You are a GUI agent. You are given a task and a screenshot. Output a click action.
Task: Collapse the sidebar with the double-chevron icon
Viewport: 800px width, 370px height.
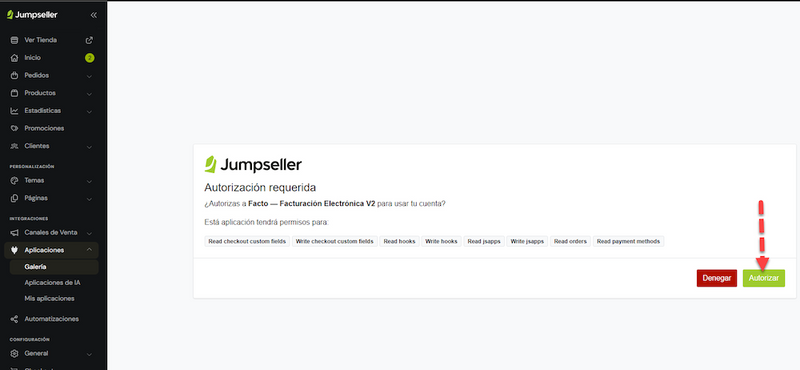pos(93,15)
